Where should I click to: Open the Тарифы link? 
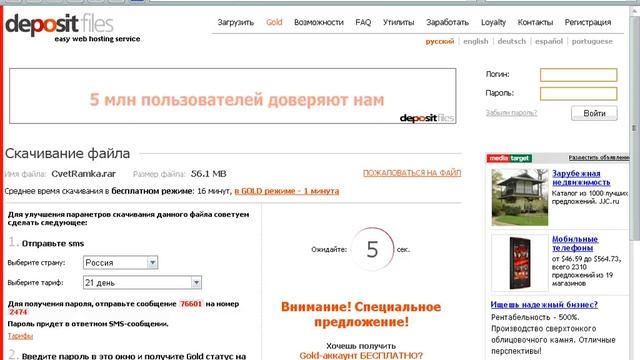coord(20,336)
